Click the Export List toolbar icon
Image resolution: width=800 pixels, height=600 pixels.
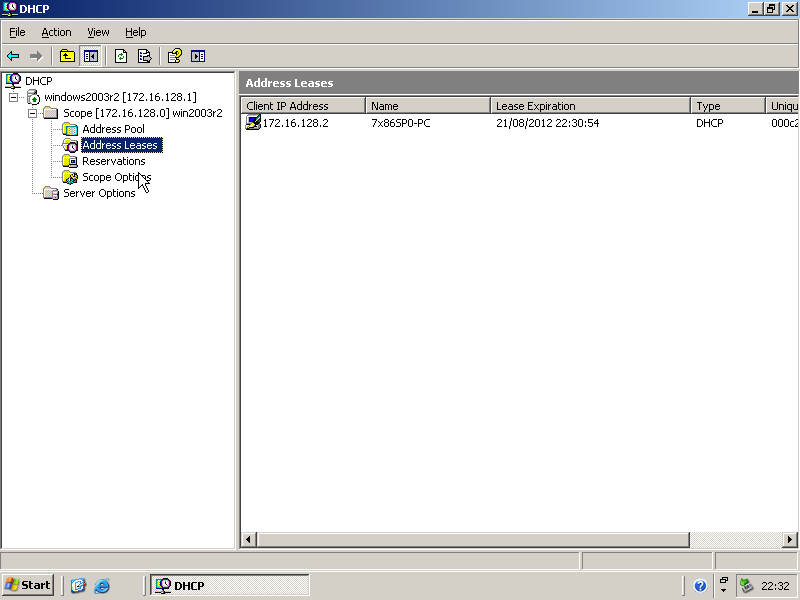pyautogui.click(x=144, y=56)
